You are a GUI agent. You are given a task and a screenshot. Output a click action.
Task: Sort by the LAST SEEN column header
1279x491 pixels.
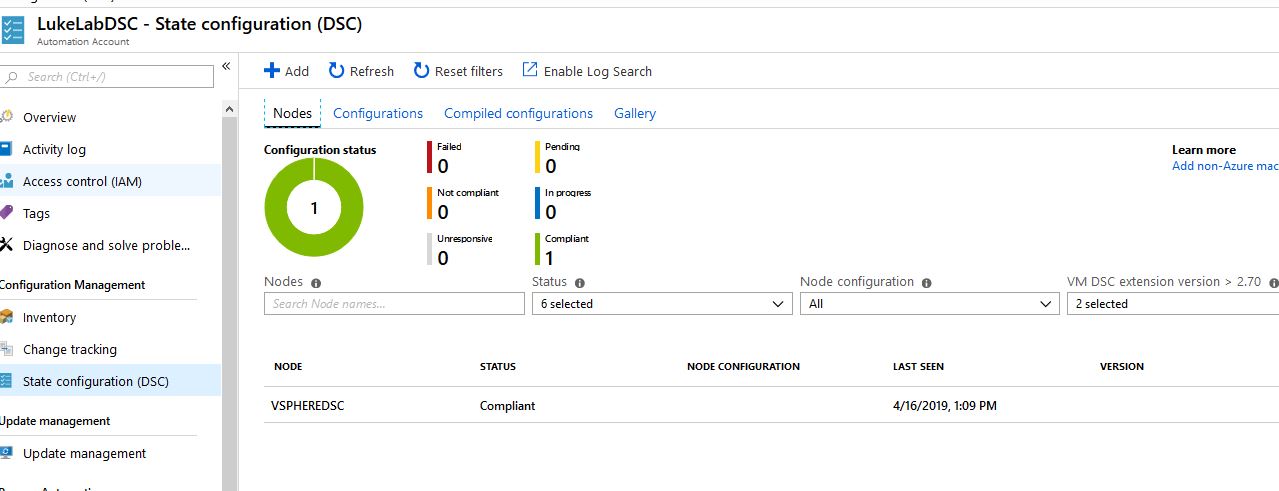918,367
